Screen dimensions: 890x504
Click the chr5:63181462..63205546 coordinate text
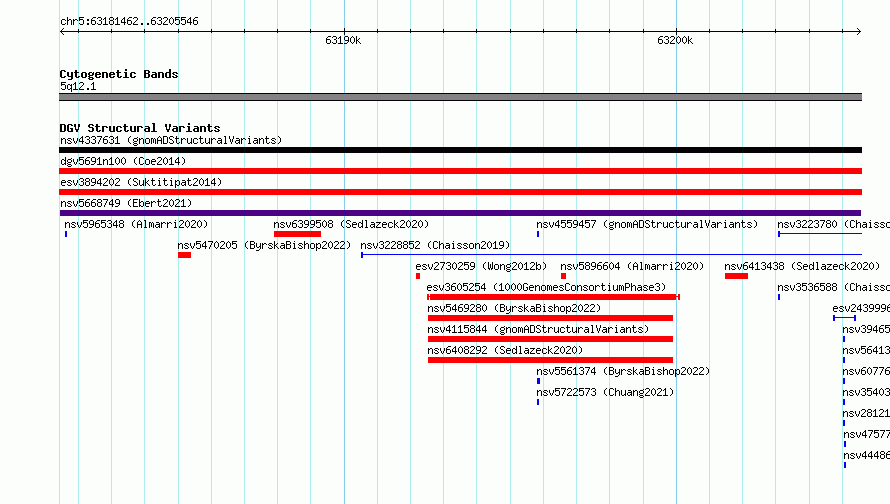[129, 22]
